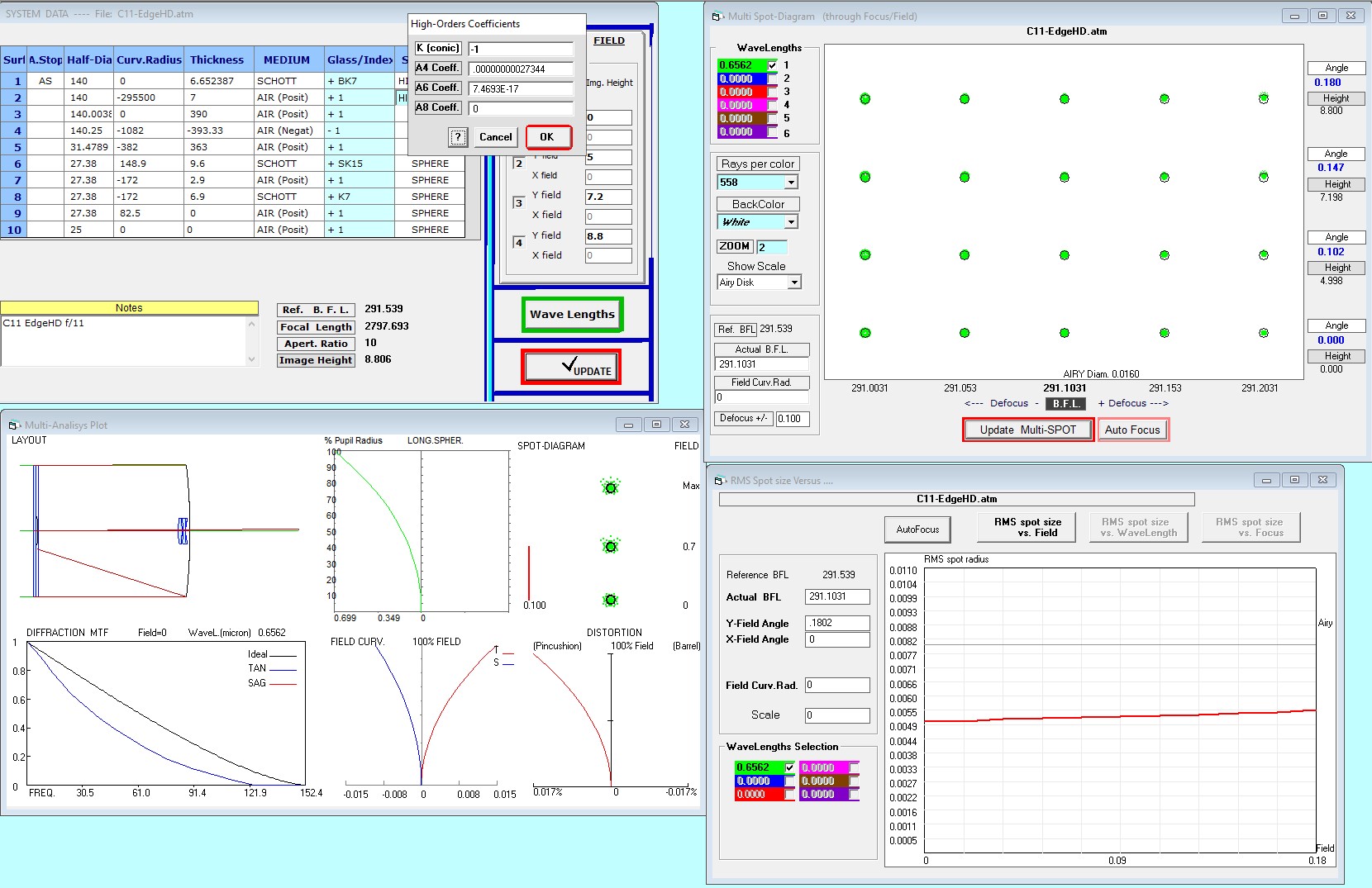The width and height of the screenshot is (1372, 888).
Task: Click the RMS Spot size window icon
Action: (719, 481)
